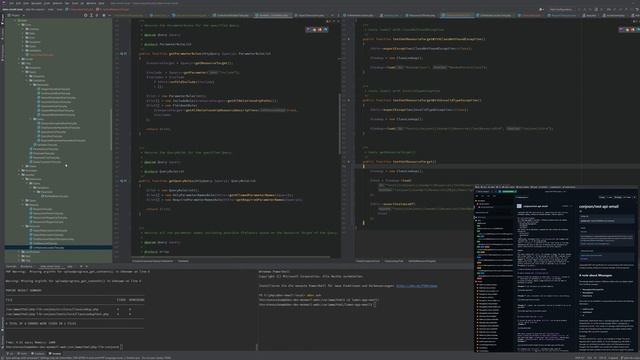Image resolution: width=640 pixels, height=360 pixels.
Task: Hide the Project tool window
Action: pos(109,15)
